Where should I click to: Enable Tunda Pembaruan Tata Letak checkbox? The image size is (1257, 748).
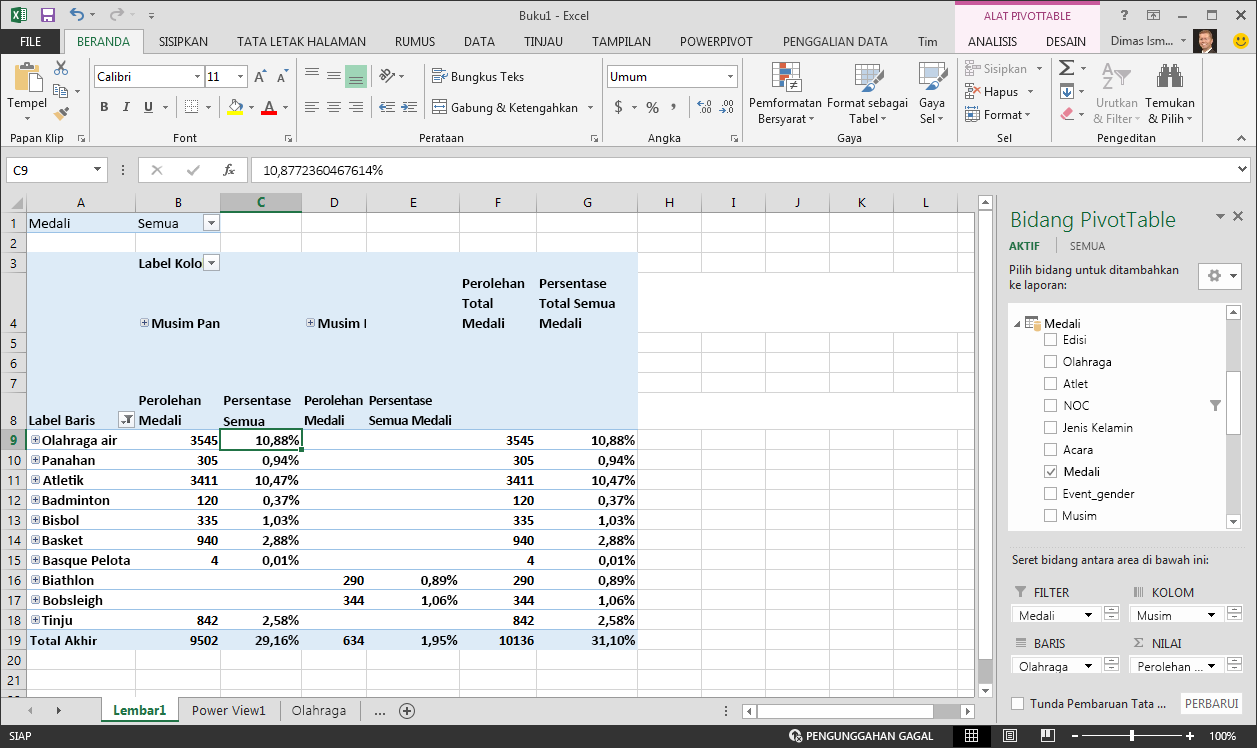[1018, 704]
